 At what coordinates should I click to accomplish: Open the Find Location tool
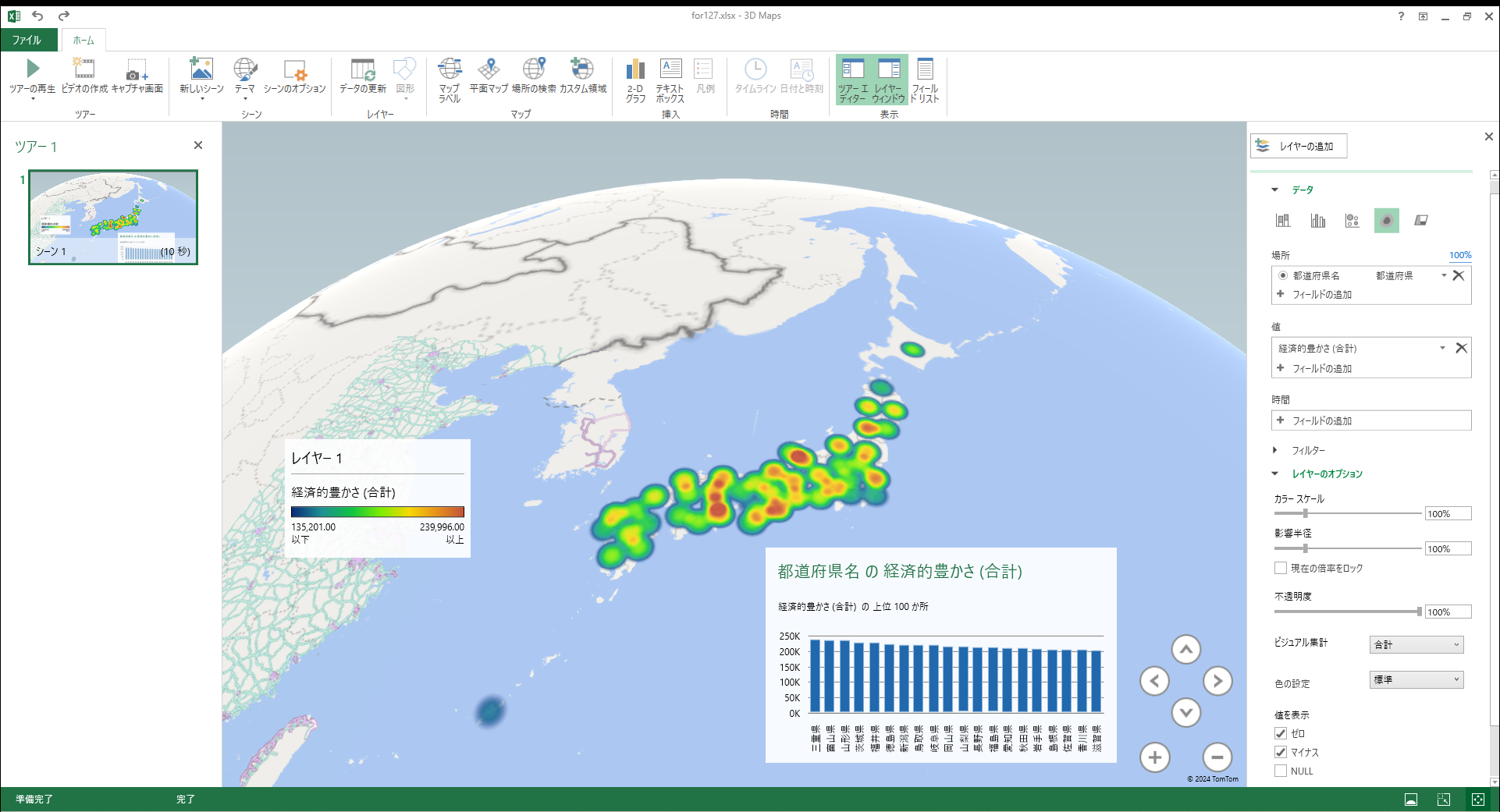534,69
